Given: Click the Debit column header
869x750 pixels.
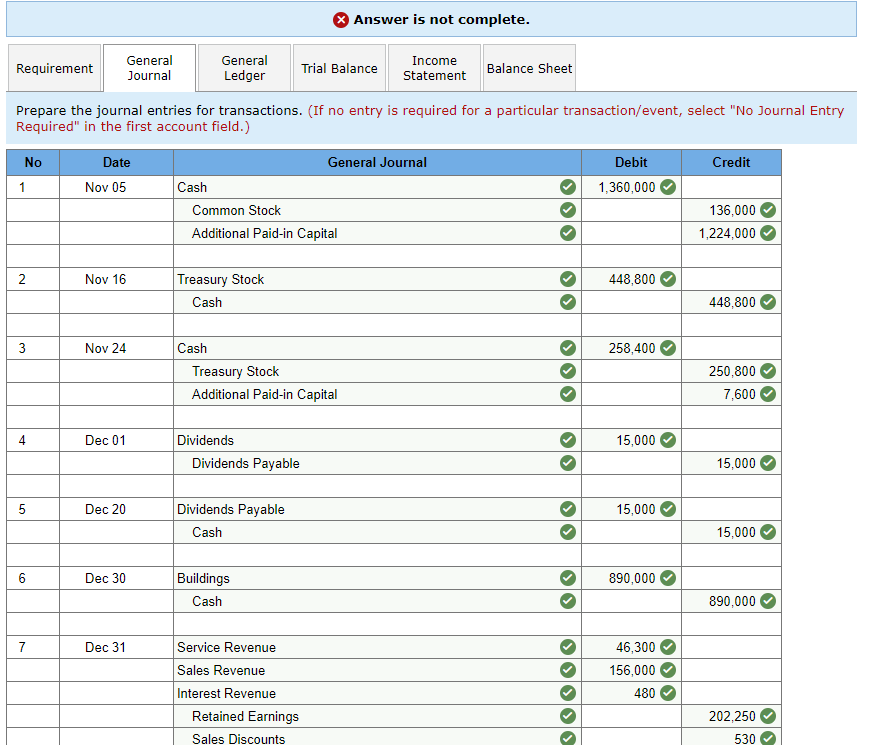Looking at the screenshot, I should pyautogui.click(x=631, y=162).
